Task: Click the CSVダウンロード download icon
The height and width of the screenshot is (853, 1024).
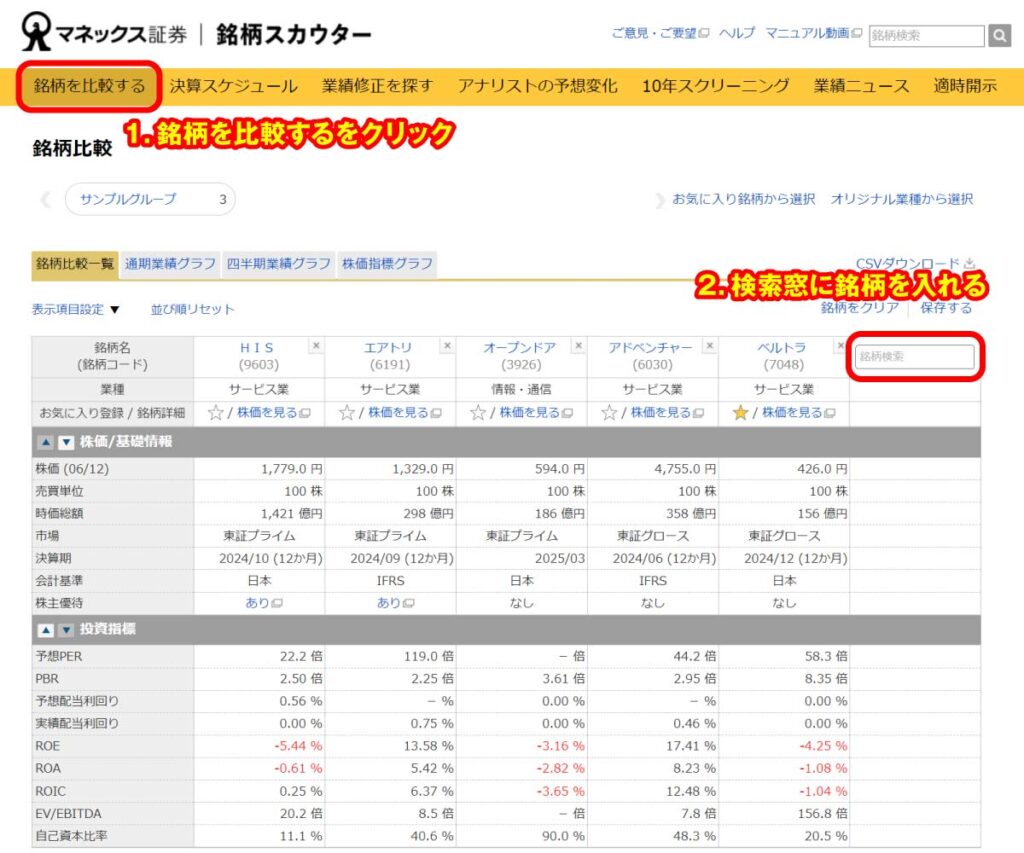Action: (969, 263)
